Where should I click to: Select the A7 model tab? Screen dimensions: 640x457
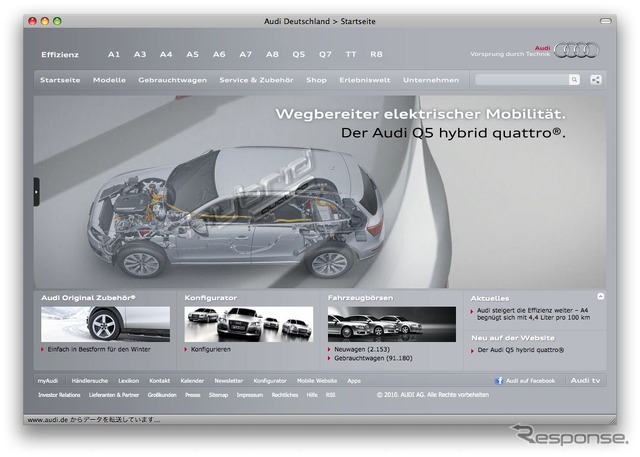click(246, 54)
